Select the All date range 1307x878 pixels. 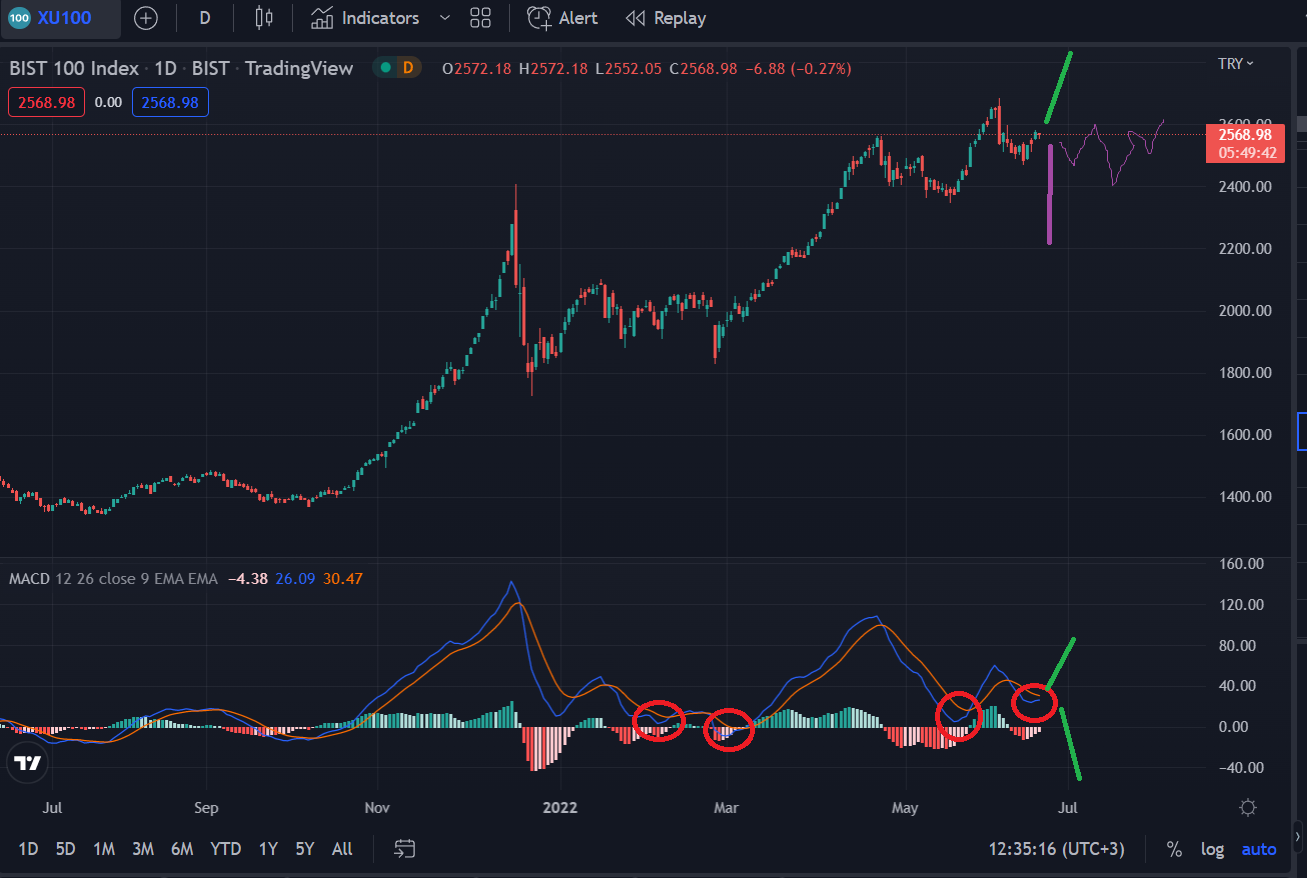pos(342,849)
